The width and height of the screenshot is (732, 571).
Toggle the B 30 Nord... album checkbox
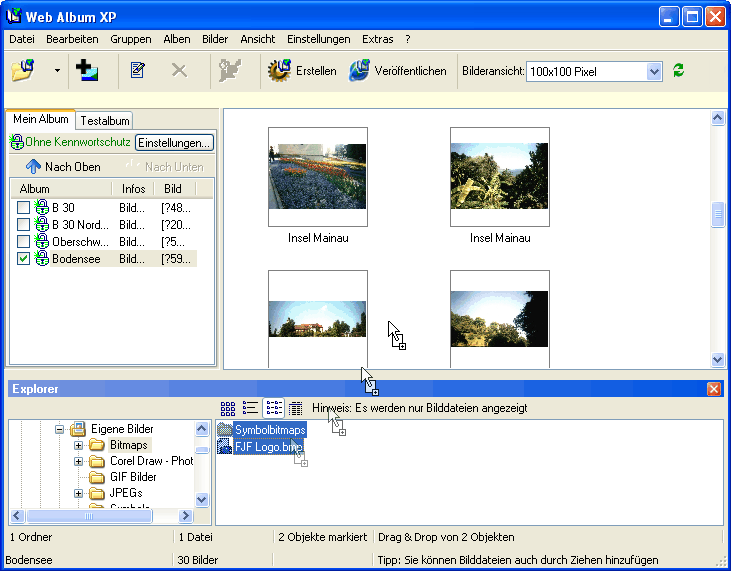pyautogui.click(x=23, y=225)
